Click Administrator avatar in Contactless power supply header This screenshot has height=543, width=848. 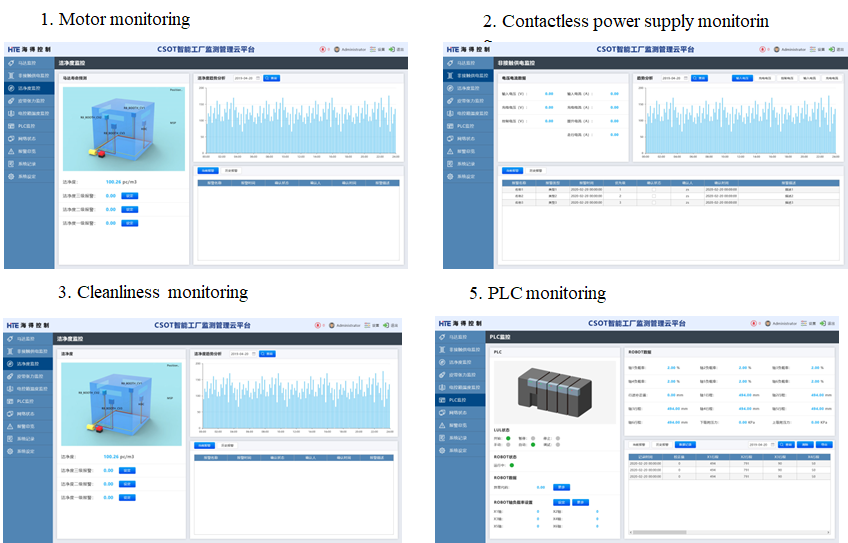pos(776,48)
